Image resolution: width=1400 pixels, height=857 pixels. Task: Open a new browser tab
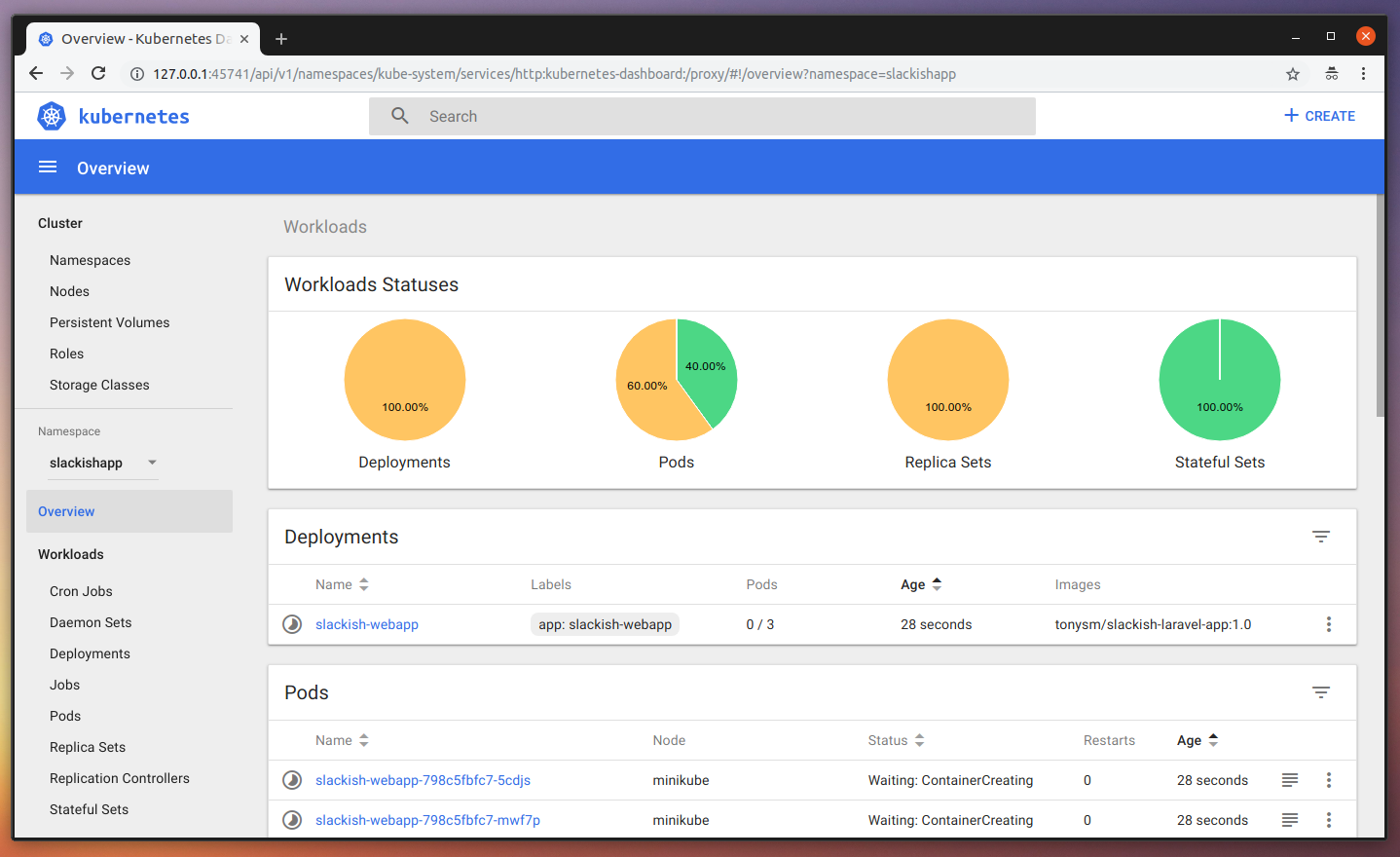point(281,39)
